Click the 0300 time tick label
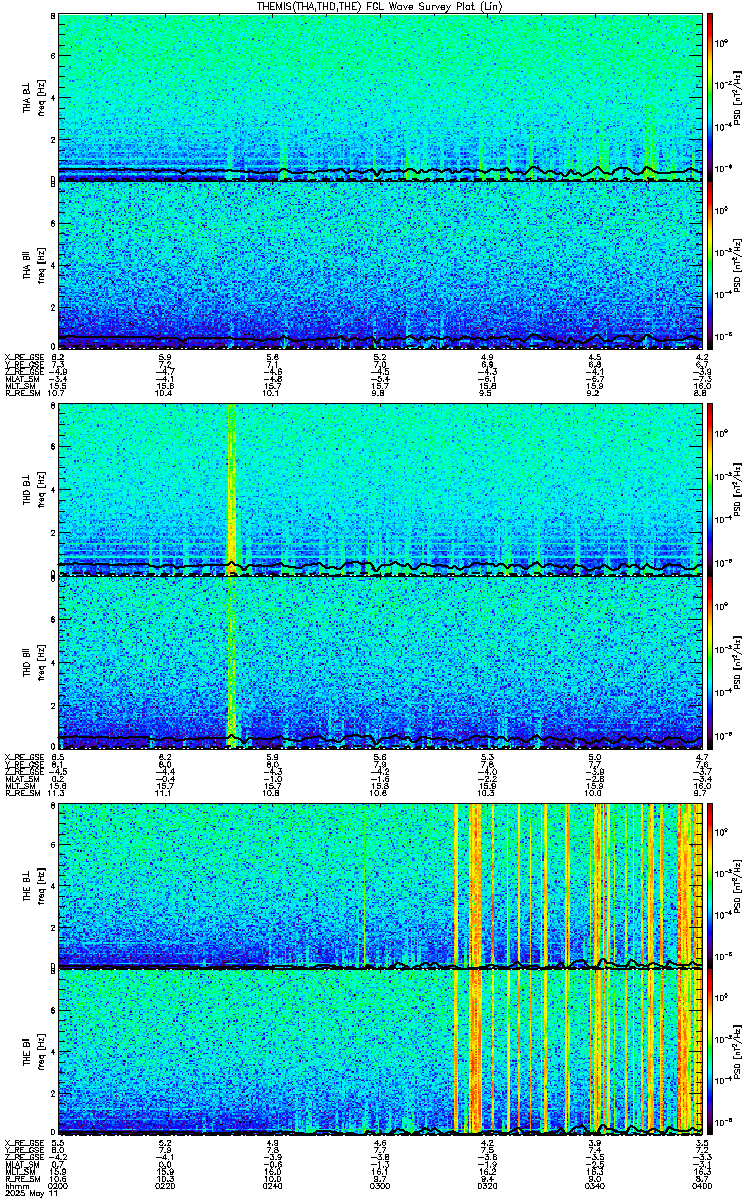 point(380,1187)
